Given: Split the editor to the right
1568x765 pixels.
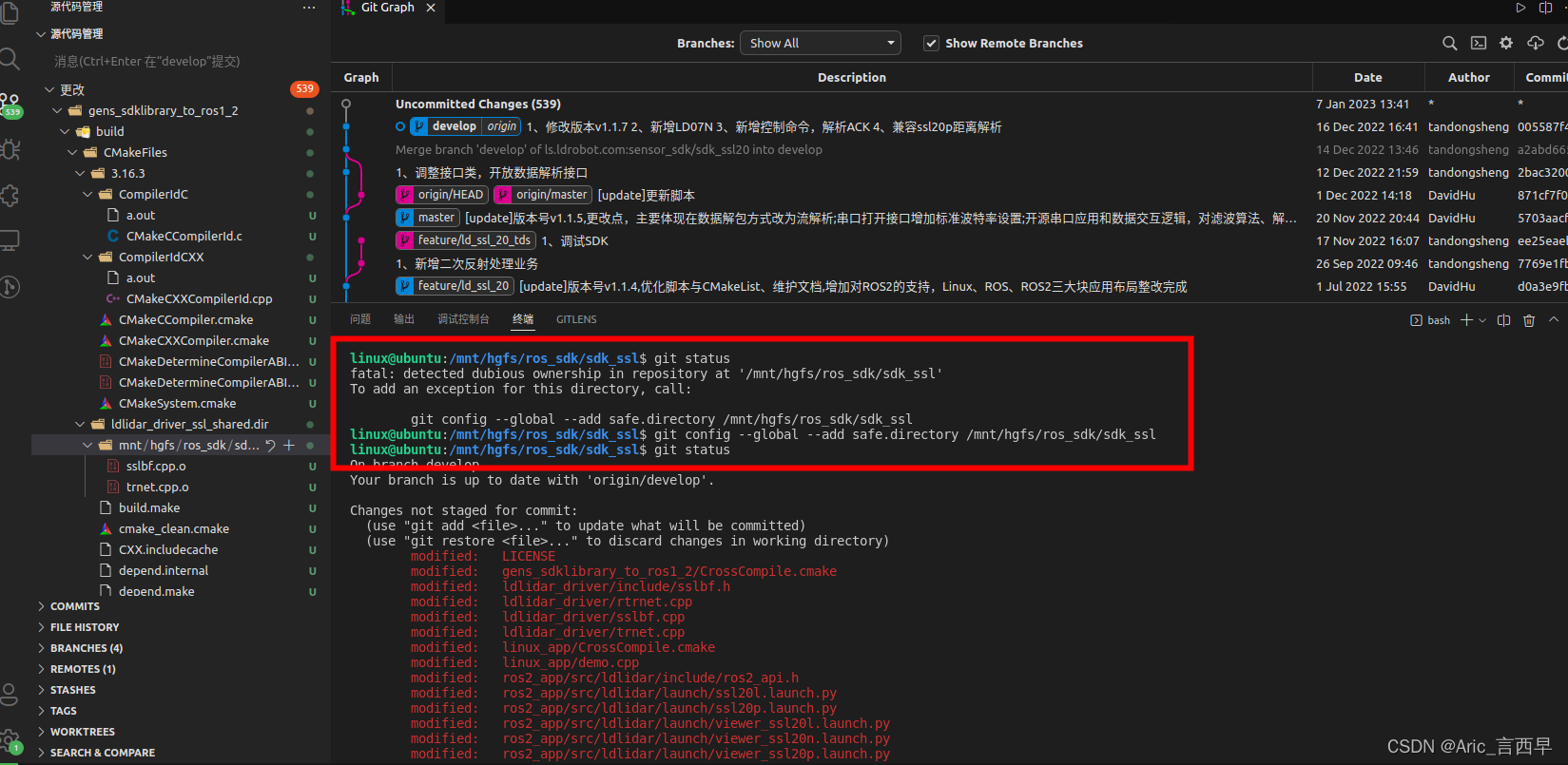Looking at the screenshot, I should pyautogui.click(x=1545, y=8).
